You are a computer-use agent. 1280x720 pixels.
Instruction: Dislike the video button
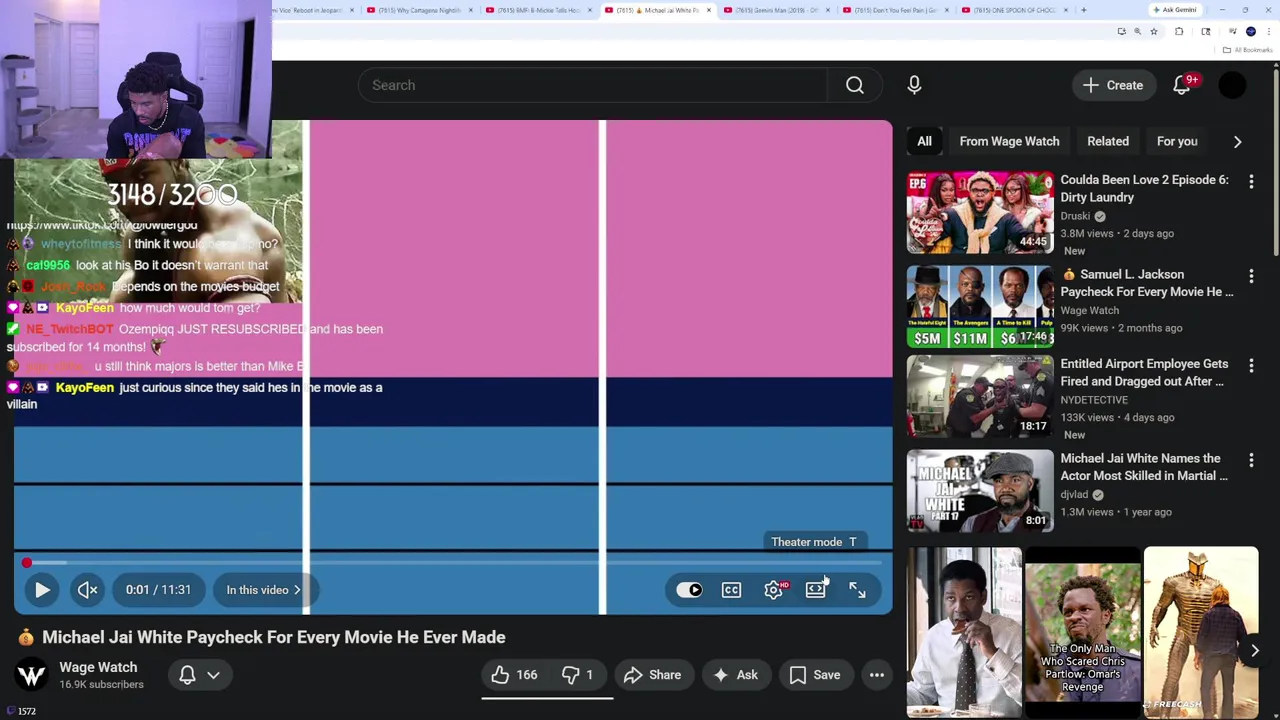point(577,675)
